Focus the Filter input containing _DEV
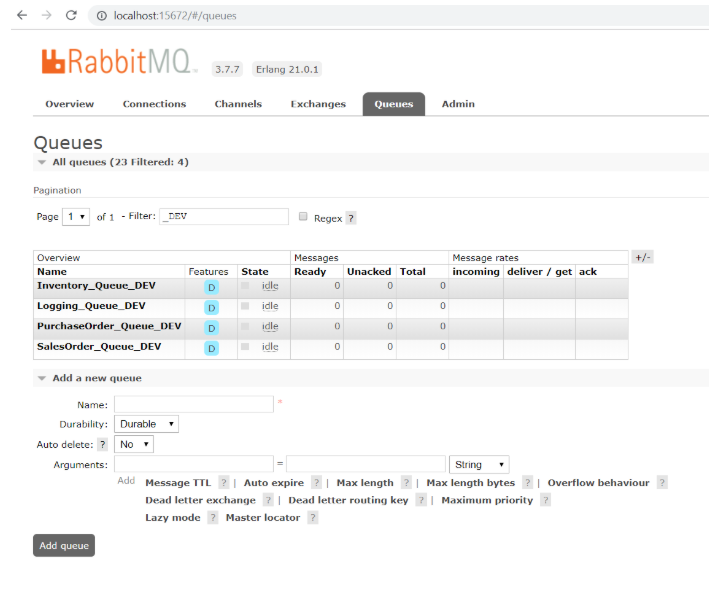This screenshot has width=709, height=606. click(224, 217)
